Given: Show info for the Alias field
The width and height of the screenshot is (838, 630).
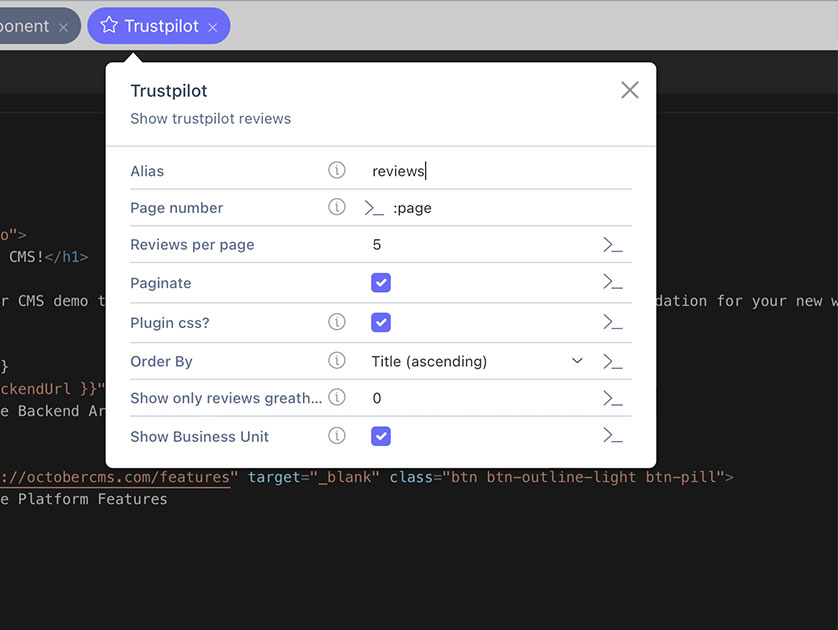Looking at the screenshot, I should coord(337,170).
